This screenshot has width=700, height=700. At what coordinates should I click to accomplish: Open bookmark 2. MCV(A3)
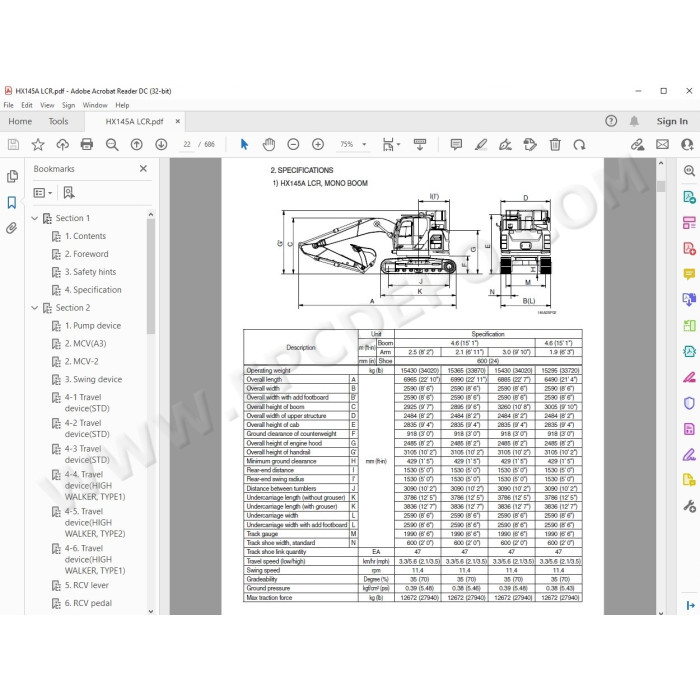[86, 344]
